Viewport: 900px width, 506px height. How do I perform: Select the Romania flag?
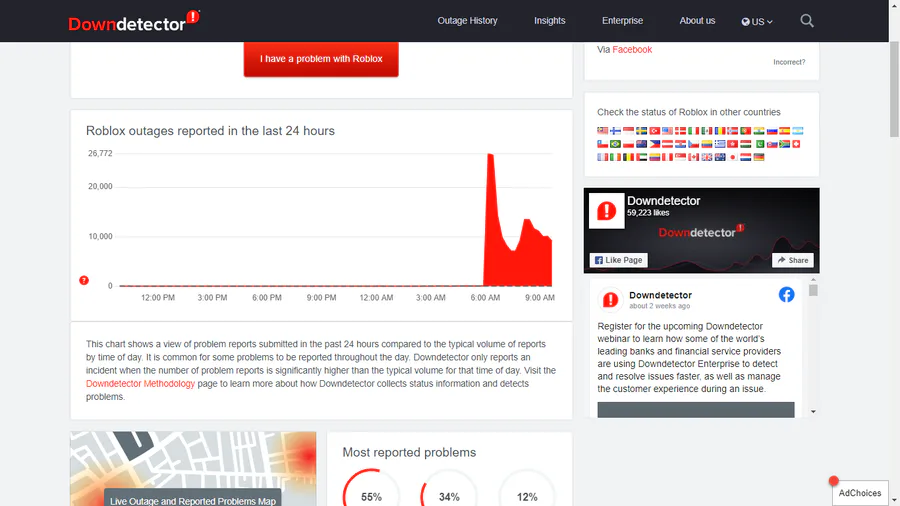(x=720, y=131)
